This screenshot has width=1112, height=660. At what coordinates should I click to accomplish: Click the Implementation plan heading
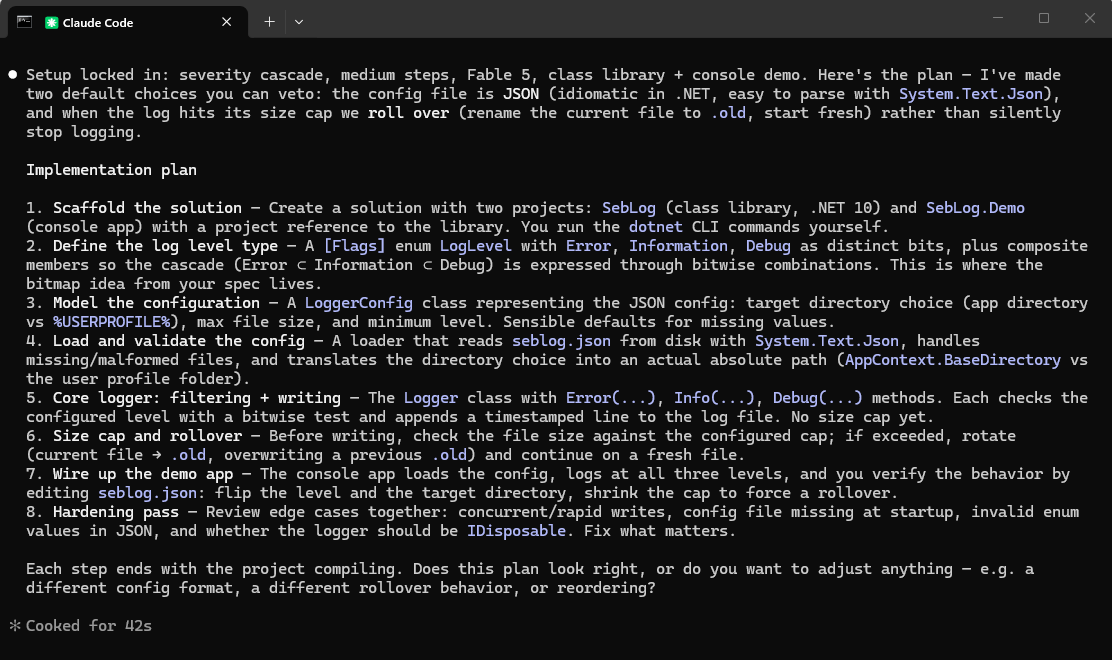[x=111, y=170]
